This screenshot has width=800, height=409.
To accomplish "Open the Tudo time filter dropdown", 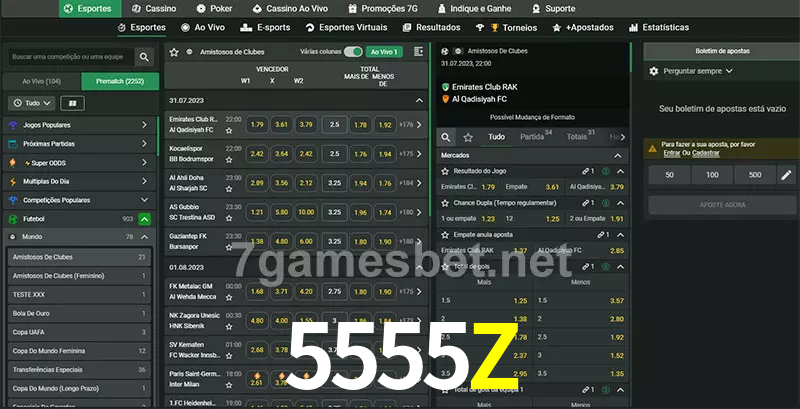I will [30, 103].
